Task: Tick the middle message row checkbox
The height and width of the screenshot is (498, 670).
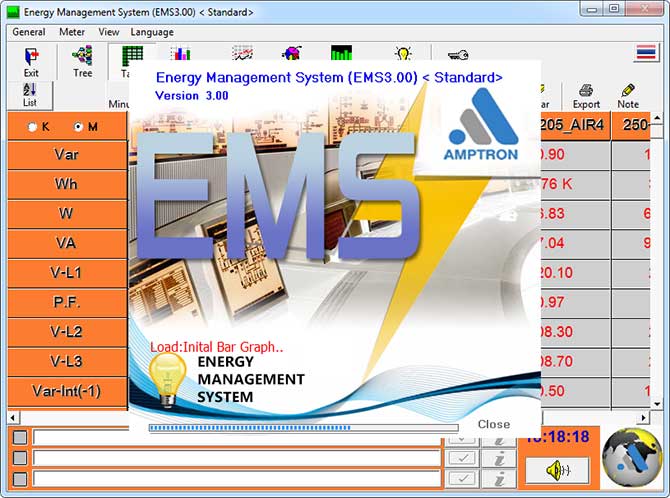Action: 20,458
